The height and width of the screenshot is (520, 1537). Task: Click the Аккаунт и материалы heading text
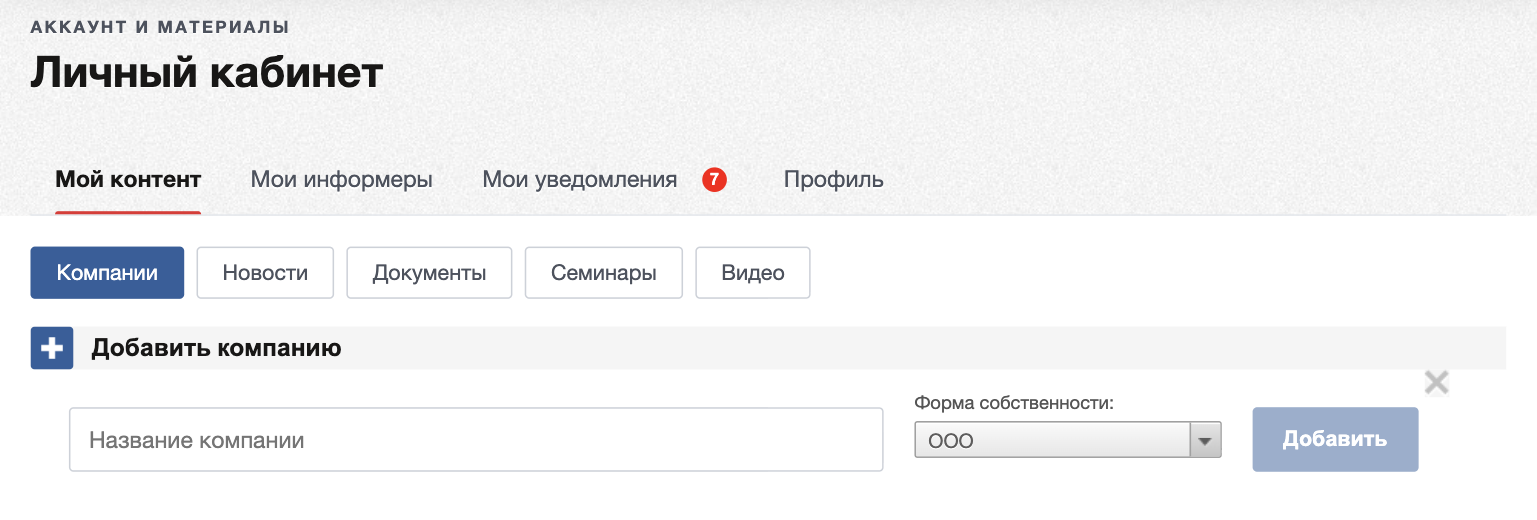tap(160, 27)
